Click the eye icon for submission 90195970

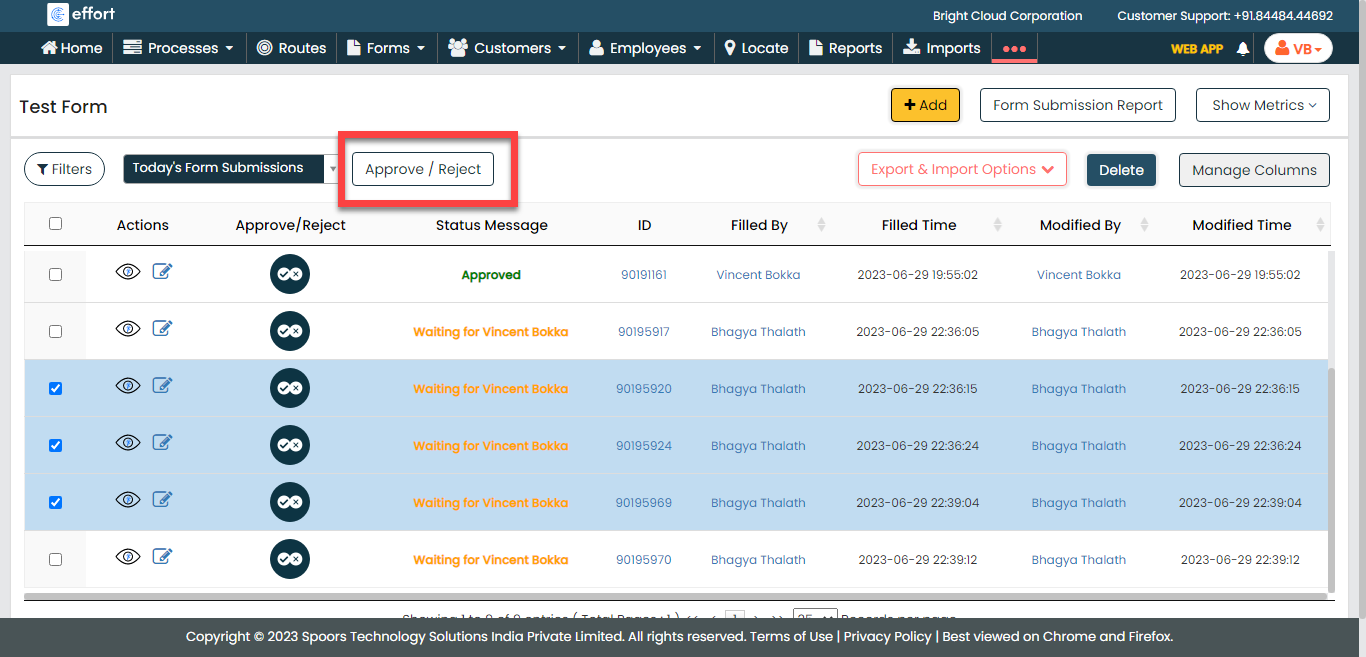[x=128, y=557]
